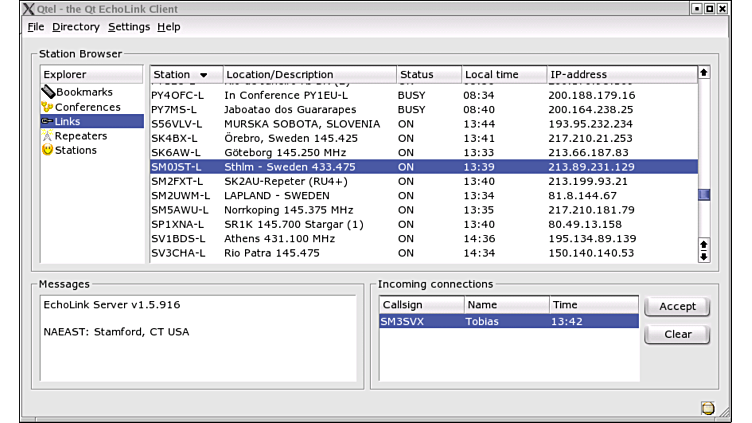The width and height of the screenshot is (752, 423).
Task: Click the Local time column header
Action: (x=503, y=75)
